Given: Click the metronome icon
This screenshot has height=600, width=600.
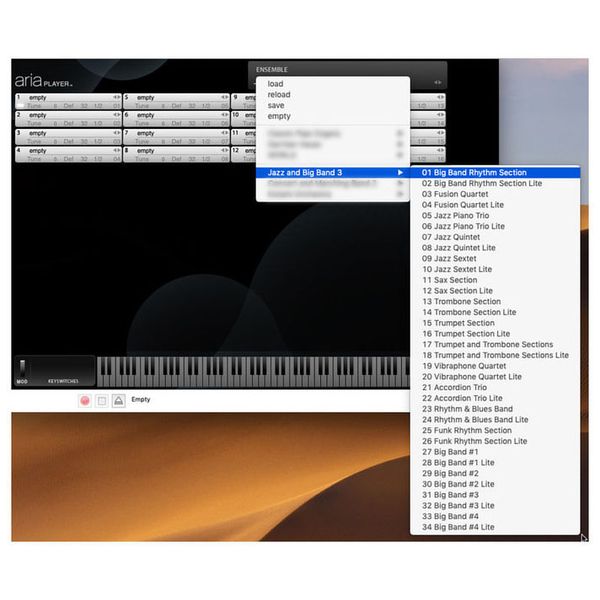Looking at the screenshot, I should (118, 400).
